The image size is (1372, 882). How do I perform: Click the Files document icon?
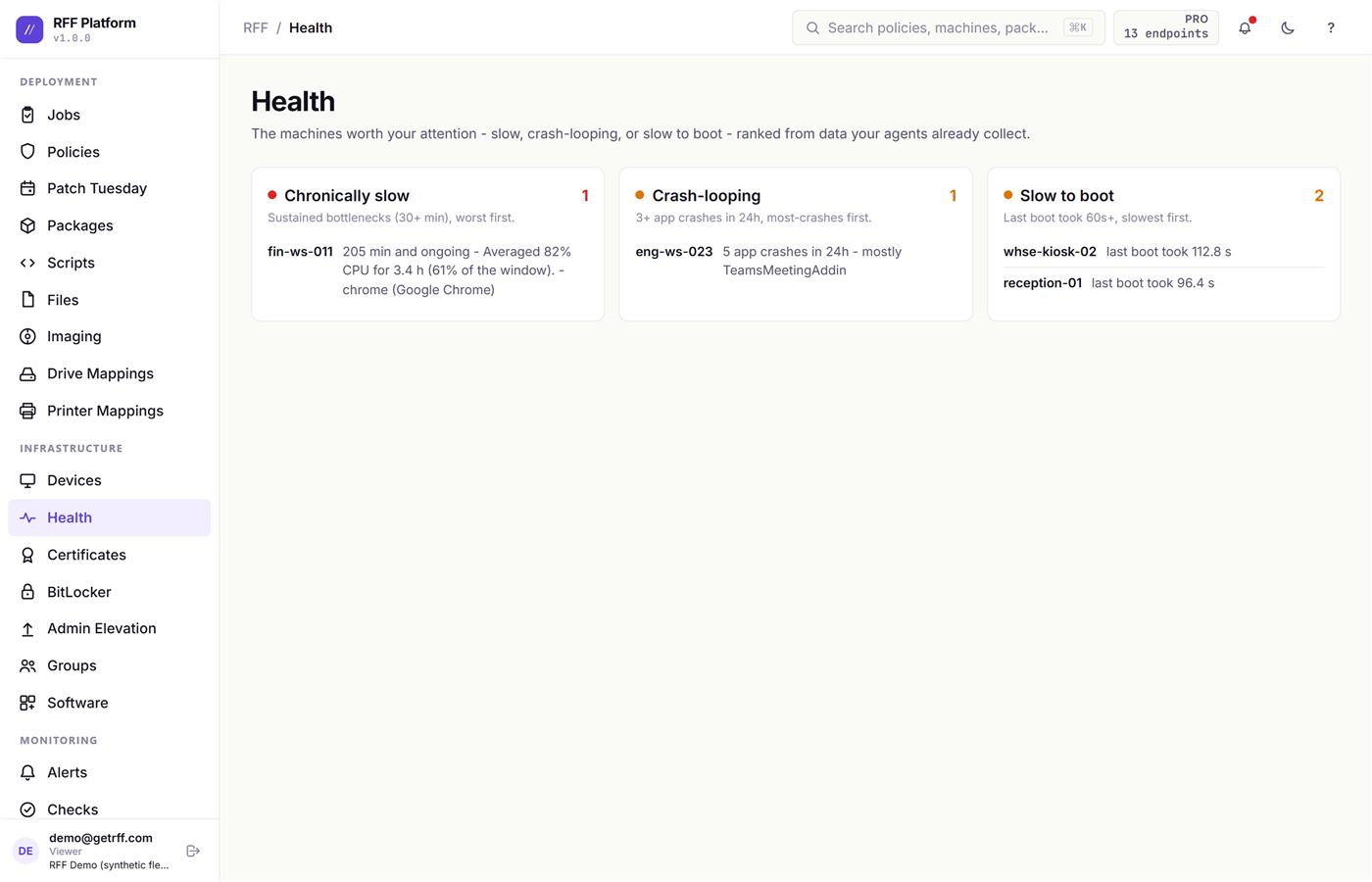(x=27, y=300)
